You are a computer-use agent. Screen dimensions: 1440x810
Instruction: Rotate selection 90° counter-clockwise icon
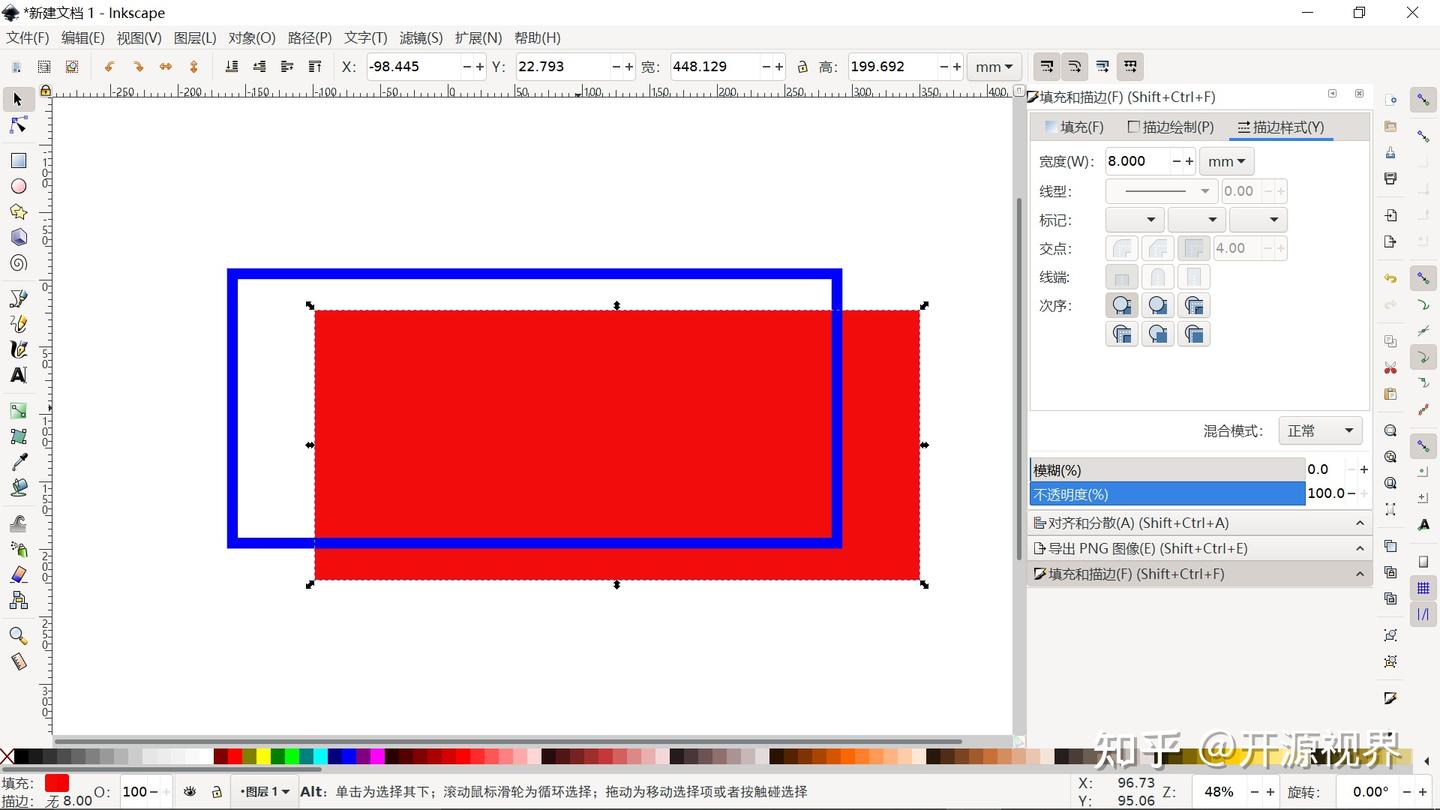click(110, 67)
